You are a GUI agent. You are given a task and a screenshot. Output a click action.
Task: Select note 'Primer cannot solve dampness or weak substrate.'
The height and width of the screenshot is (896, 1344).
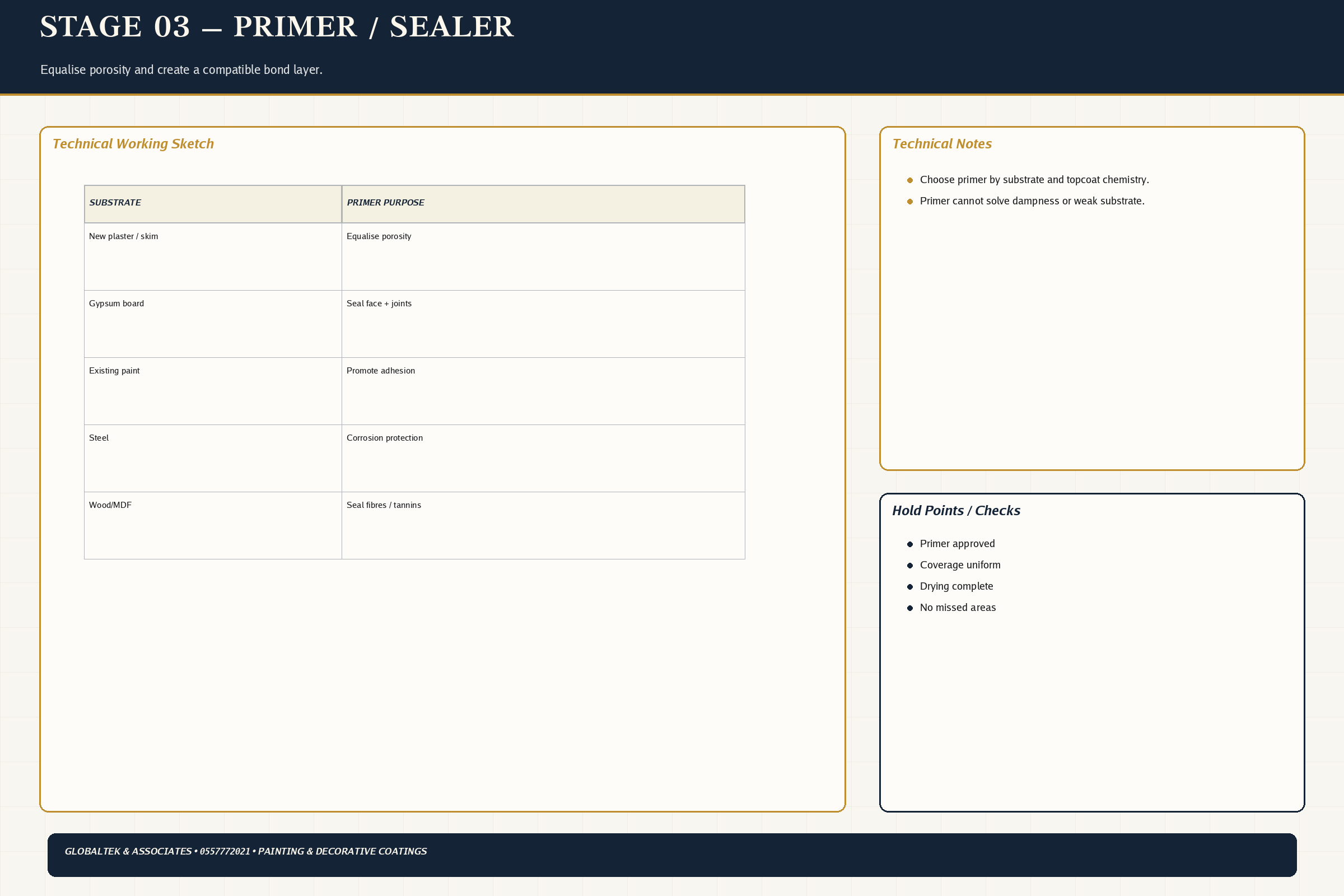[1032, 201]
